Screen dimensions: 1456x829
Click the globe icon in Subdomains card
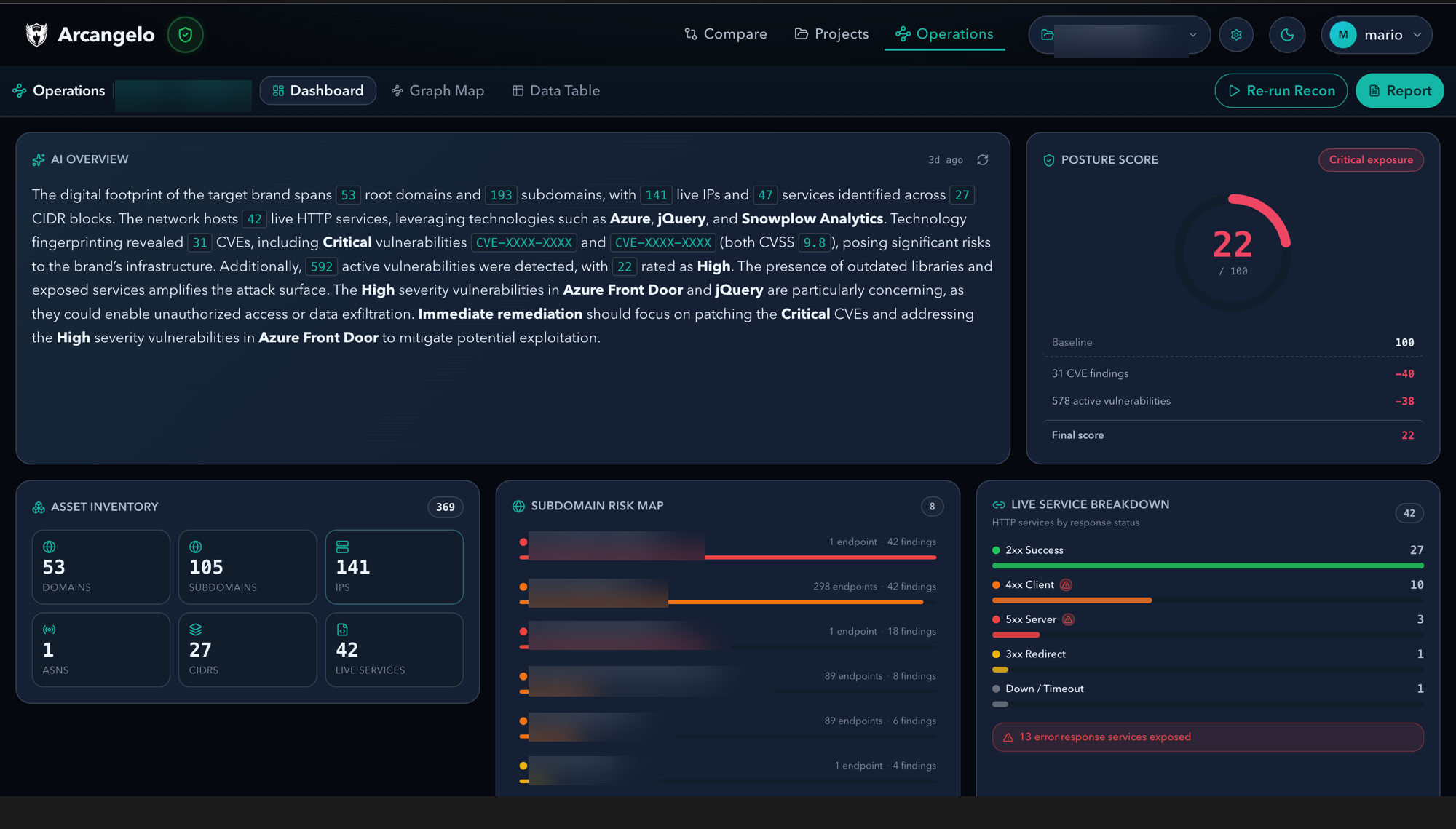pos(196,547)
